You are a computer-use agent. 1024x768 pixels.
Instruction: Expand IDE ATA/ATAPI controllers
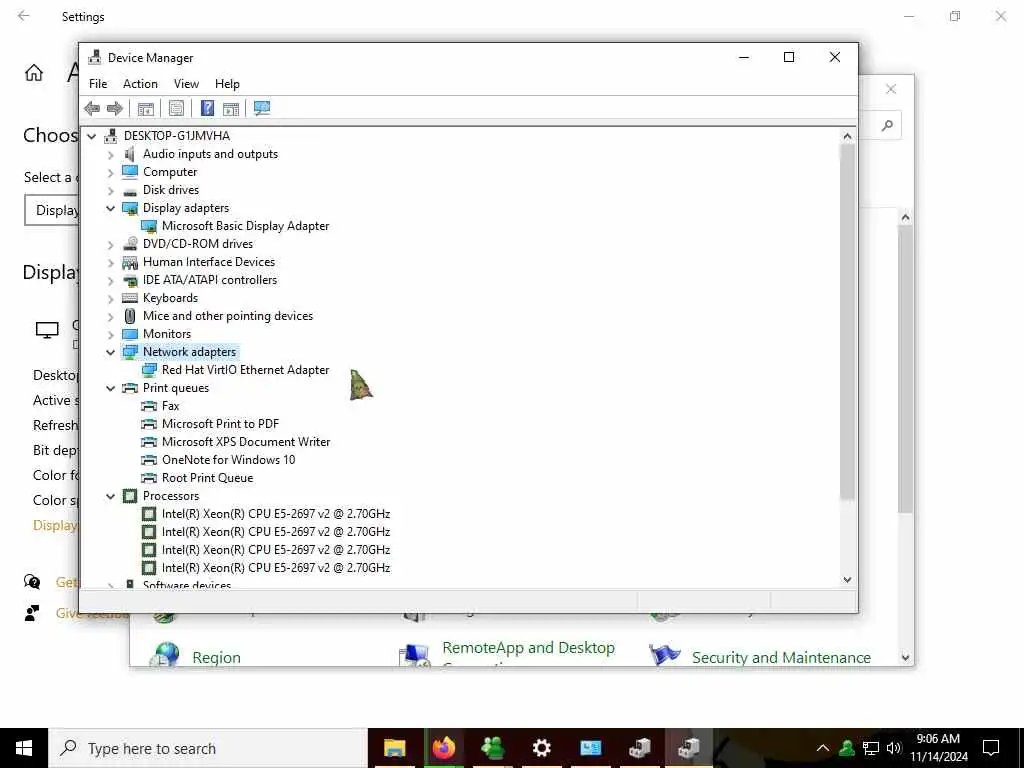point(110,281)
